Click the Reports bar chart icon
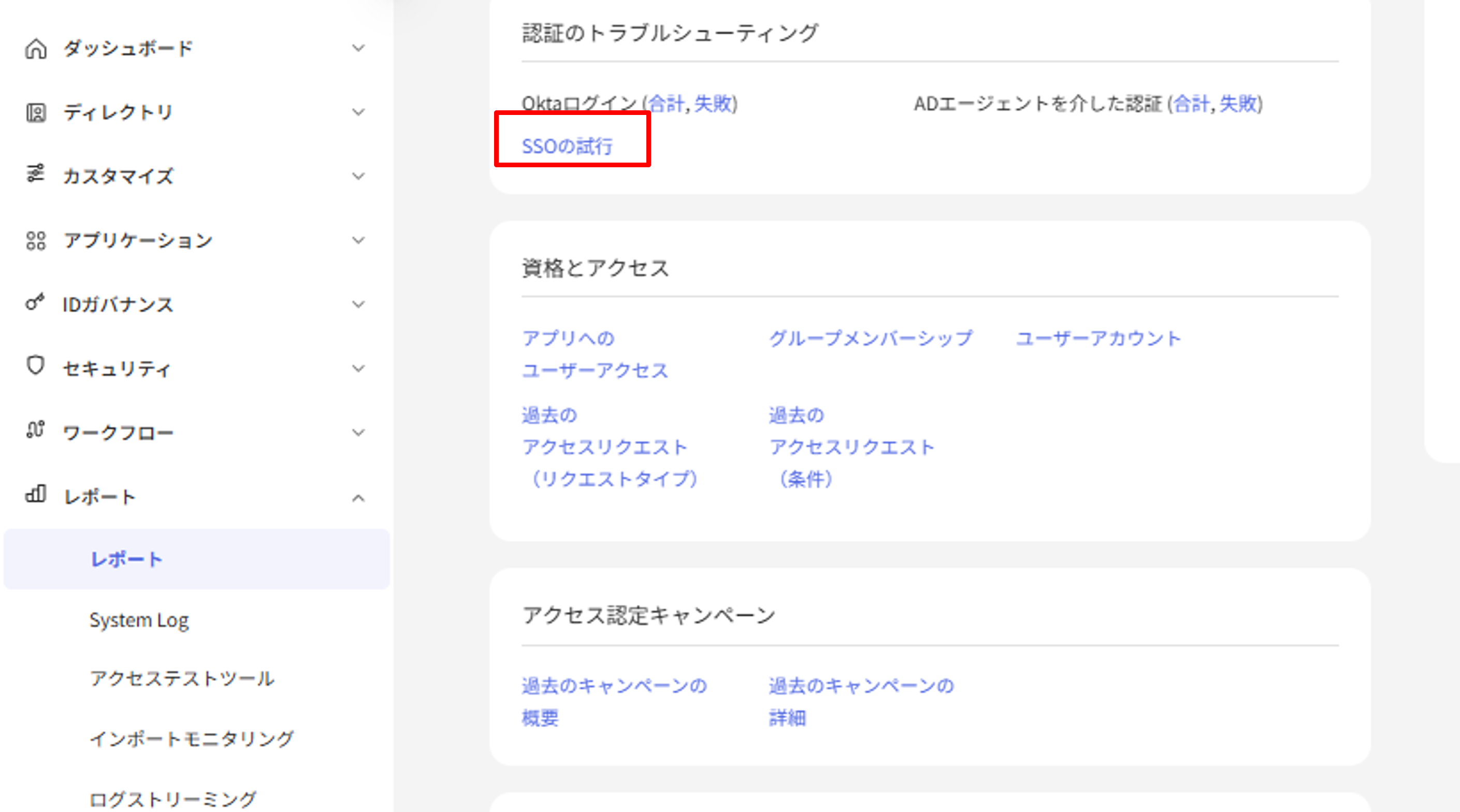Screen dimensions: 1460x812 pyautogui.click(x=36, y=494)
